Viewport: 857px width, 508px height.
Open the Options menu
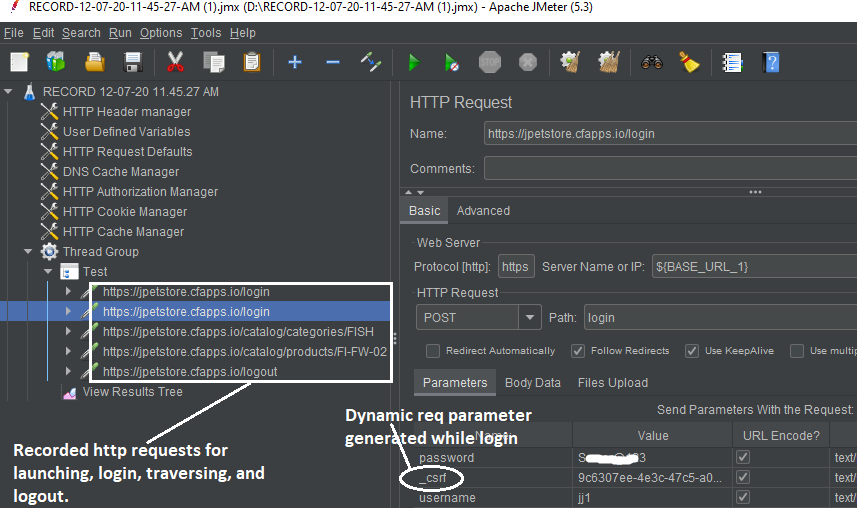point(161,33)
